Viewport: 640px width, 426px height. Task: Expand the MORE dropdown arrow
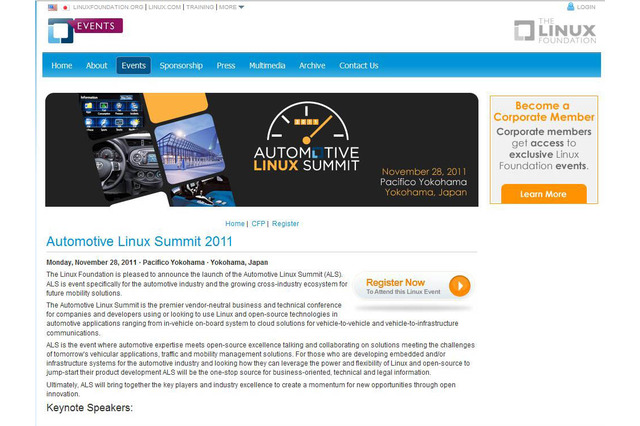click(241, 7)
